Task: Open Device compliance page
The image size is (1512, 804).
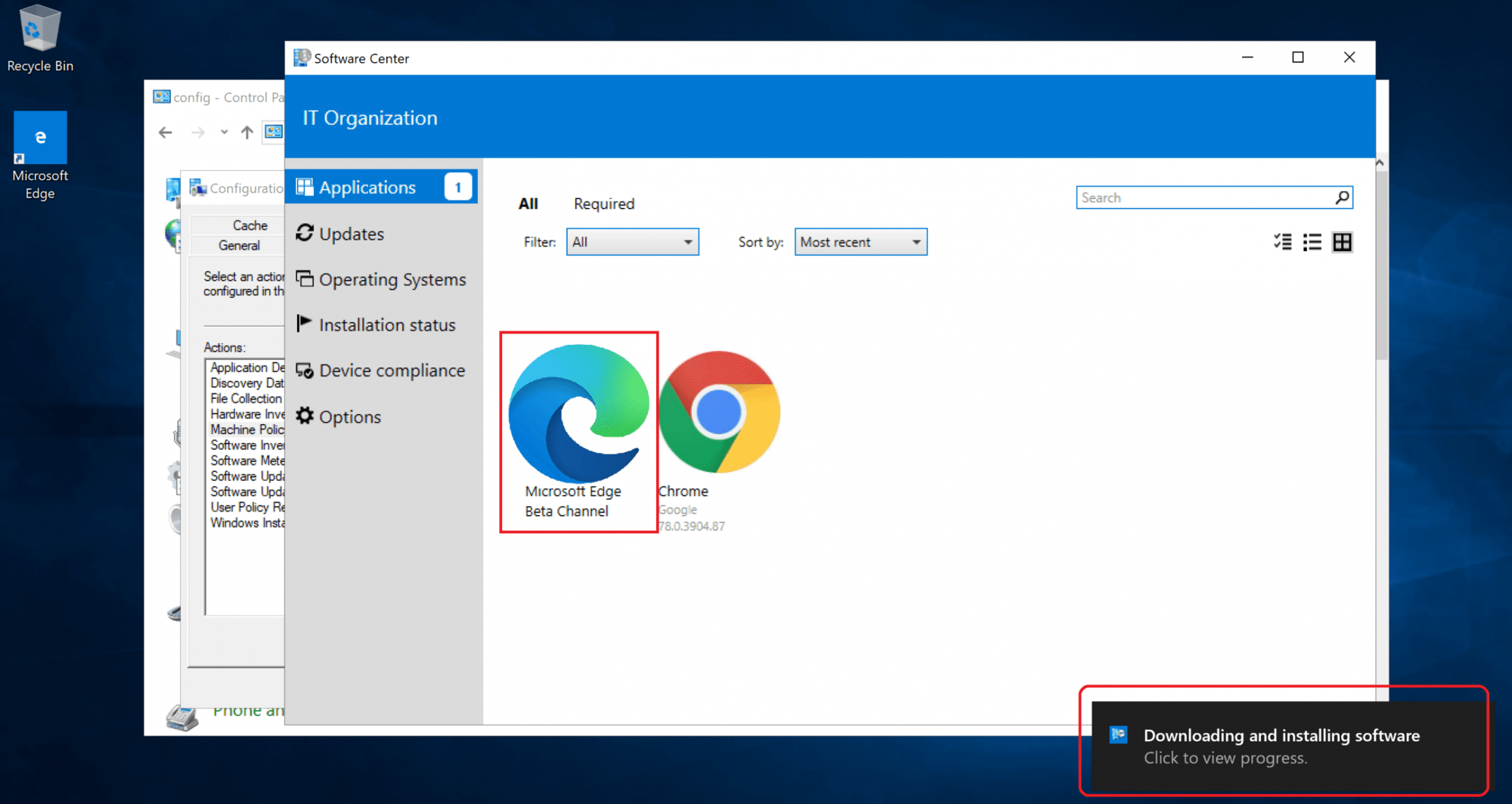Action: pos(382,371)
